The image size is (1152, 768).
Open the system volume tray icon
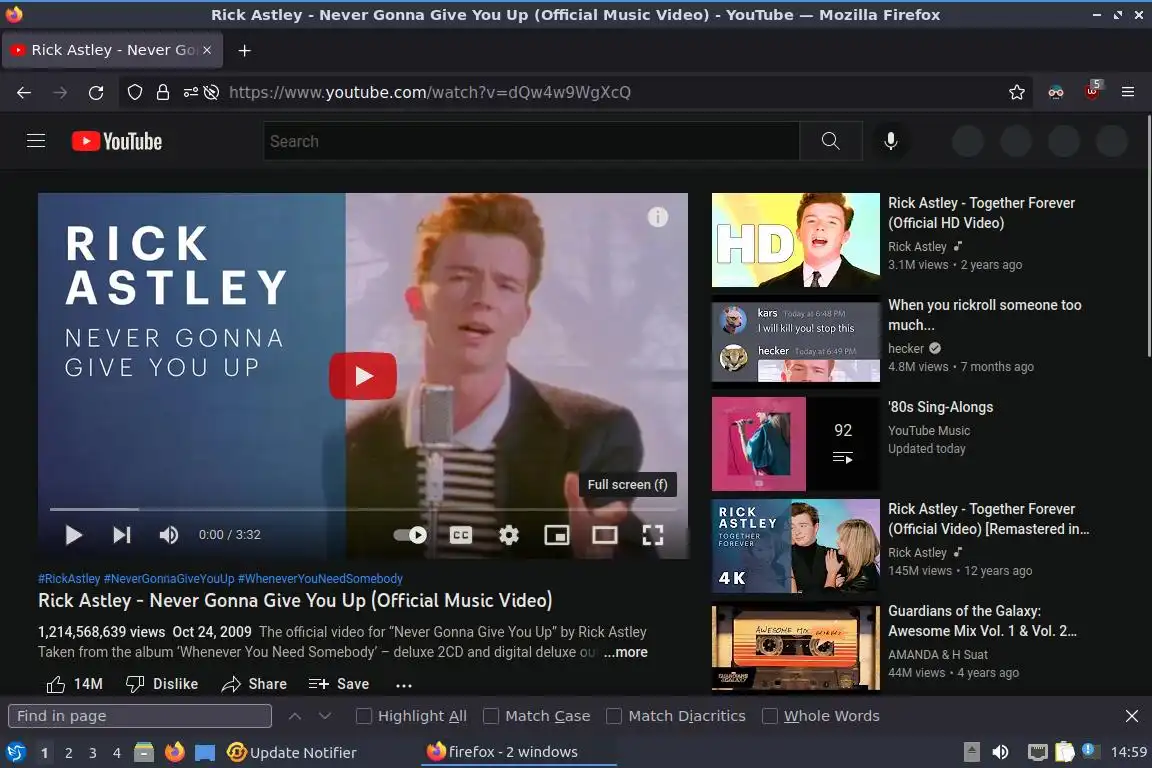click(1000, 753)
